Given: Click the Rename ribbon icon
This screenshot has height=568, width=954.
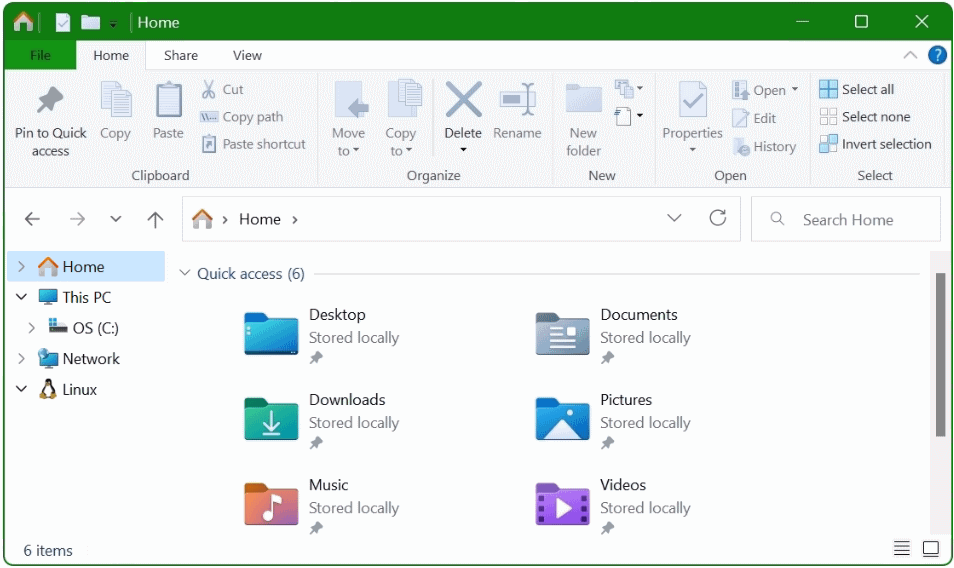Looking at the screenshot, I should pyautogui.click(x=517, y=99).
